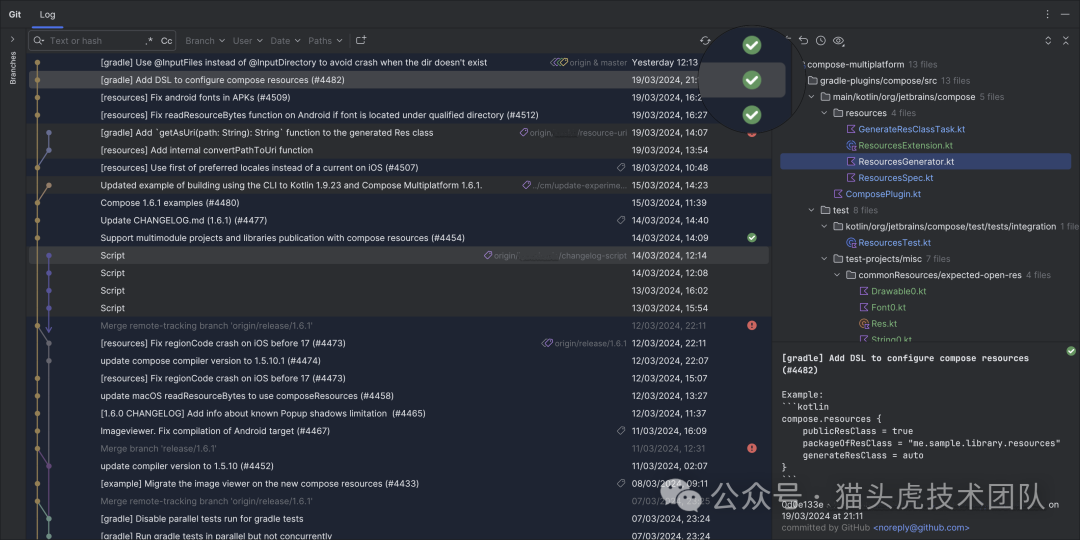1080x540 pixels.
Task: Collapse the test-projects/misc folder node
Action: pyautogui.click(x=824, y=259)
